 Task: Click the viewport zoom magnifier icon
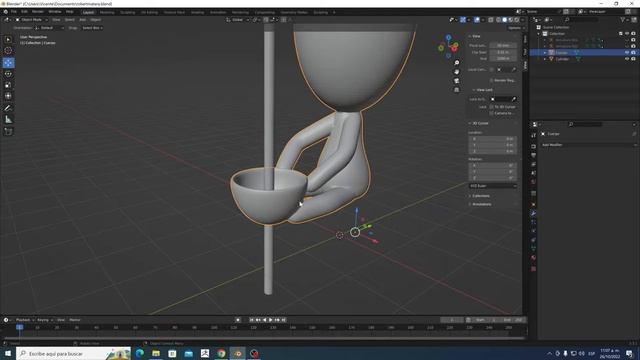click(456, 62)
